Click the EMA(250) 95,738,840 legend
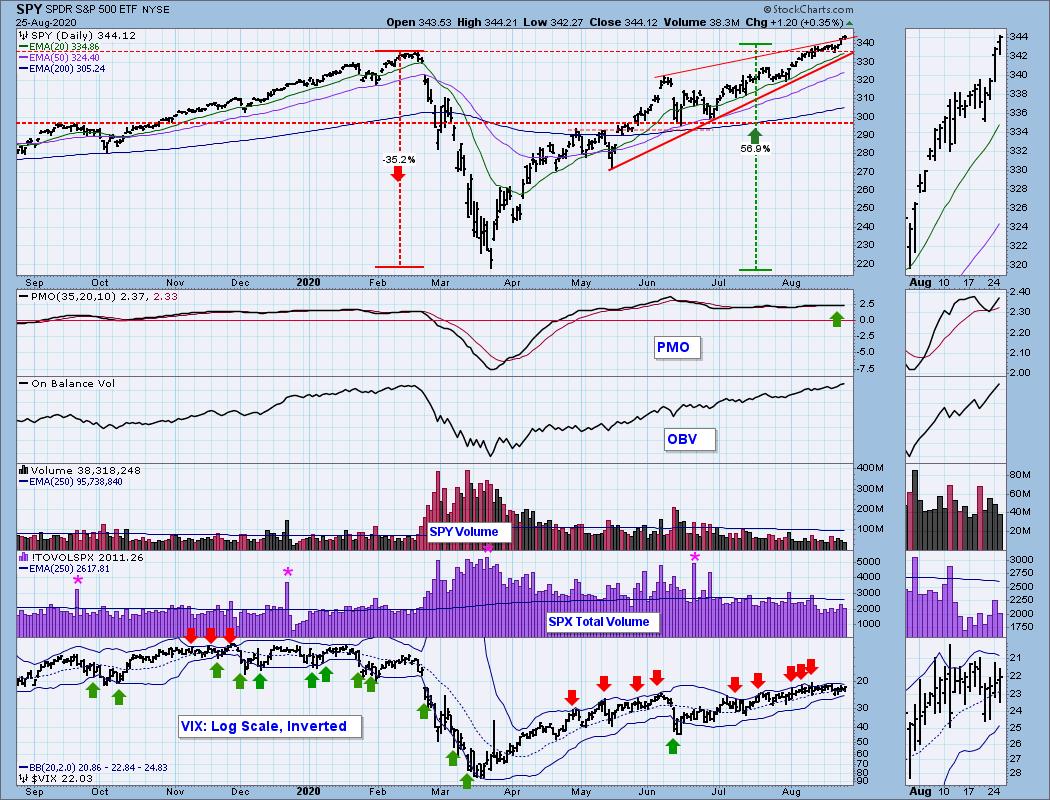The image size is (1050, 800). pos(70,481)
